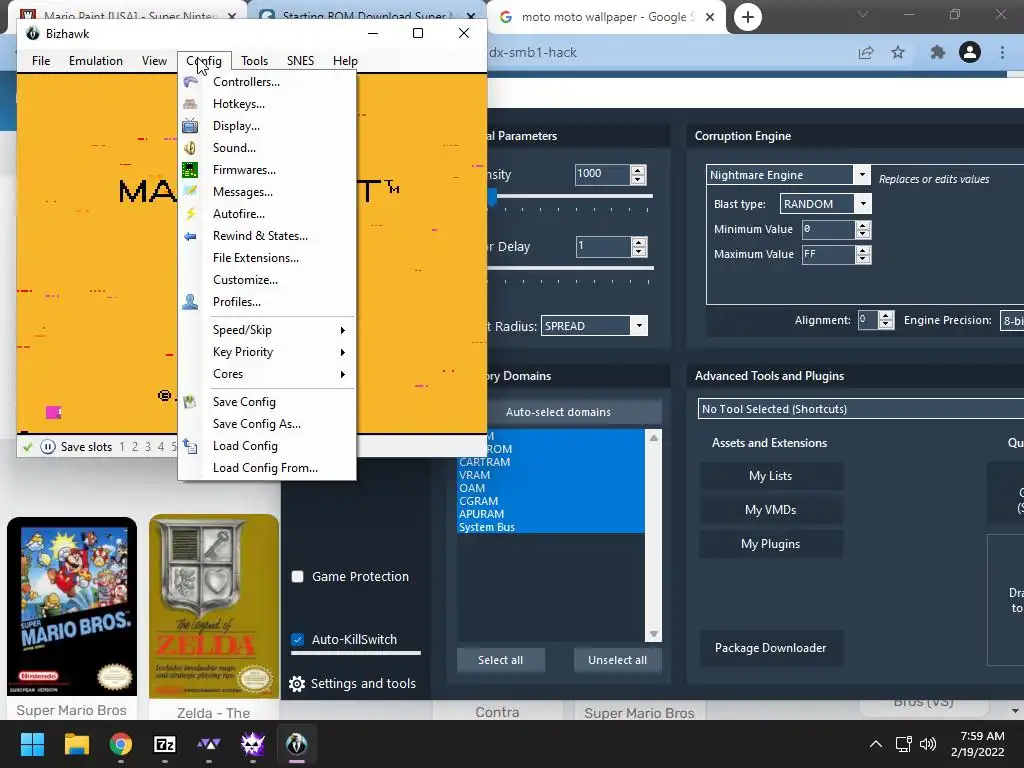The image size is (1024, 768).
Task: Click the Select all button
Action: tap(500, 660)
